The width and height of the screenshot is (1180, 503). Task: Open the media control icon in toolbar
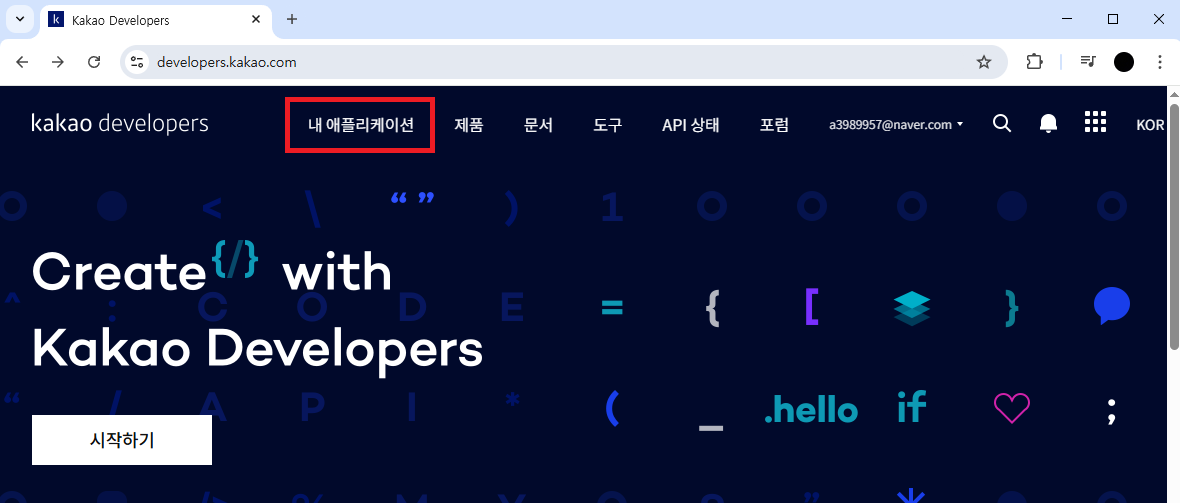(1088, 62)
